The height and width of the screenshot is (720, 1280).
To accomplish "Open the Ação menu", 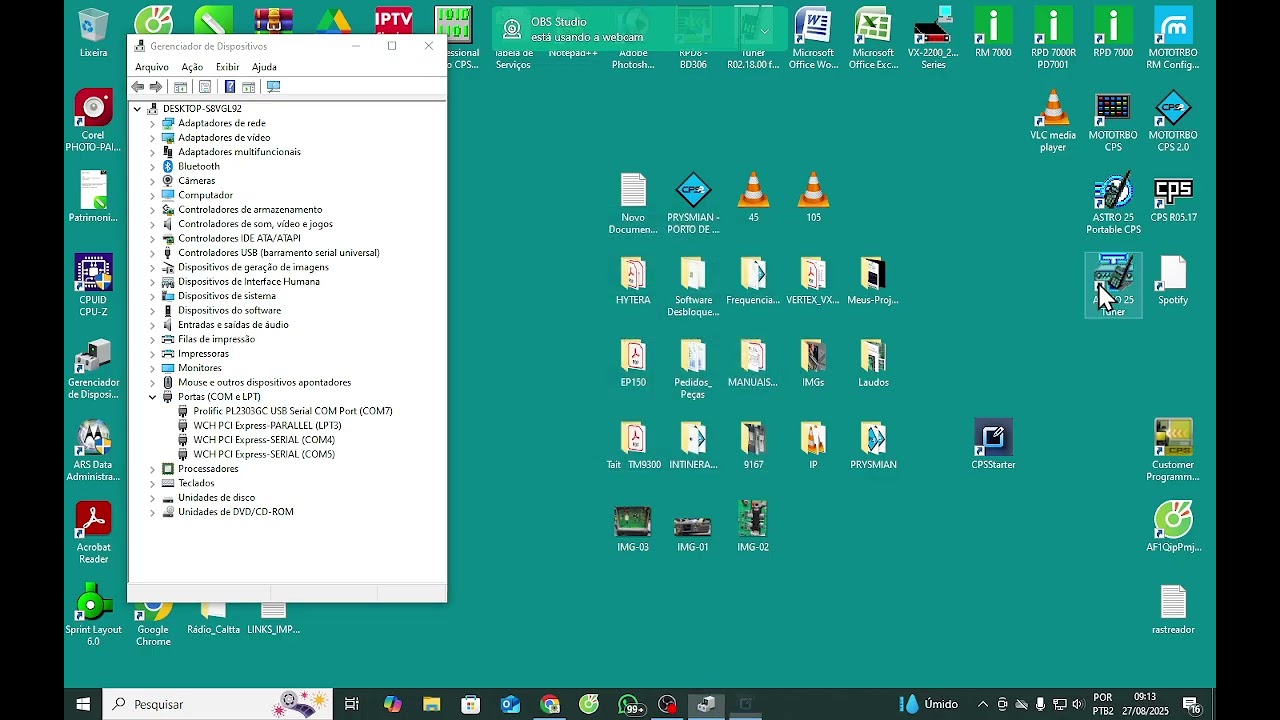I will 192,67.
